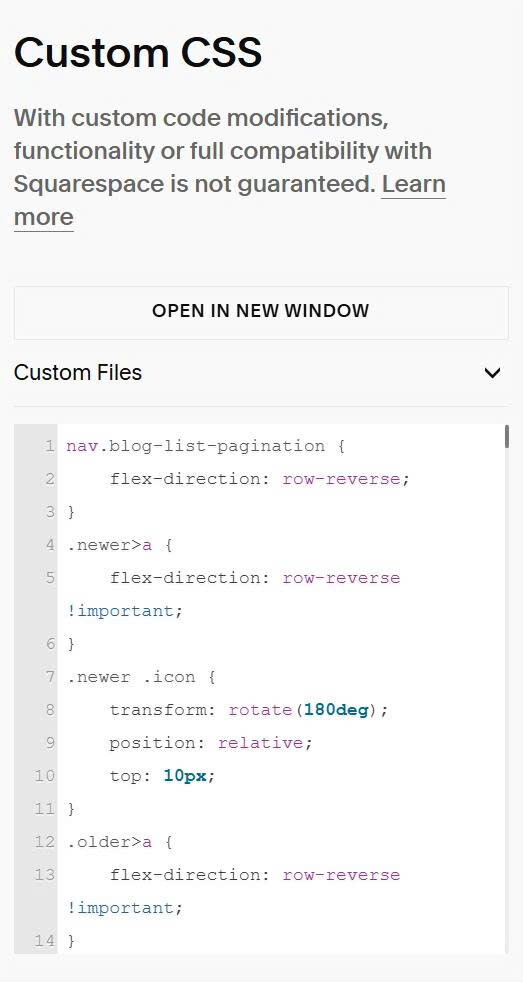This screenshot has width=523, height=982.
Task: Click the code editor vertical scrollbar thumb
Action: (x=506, y=437)
